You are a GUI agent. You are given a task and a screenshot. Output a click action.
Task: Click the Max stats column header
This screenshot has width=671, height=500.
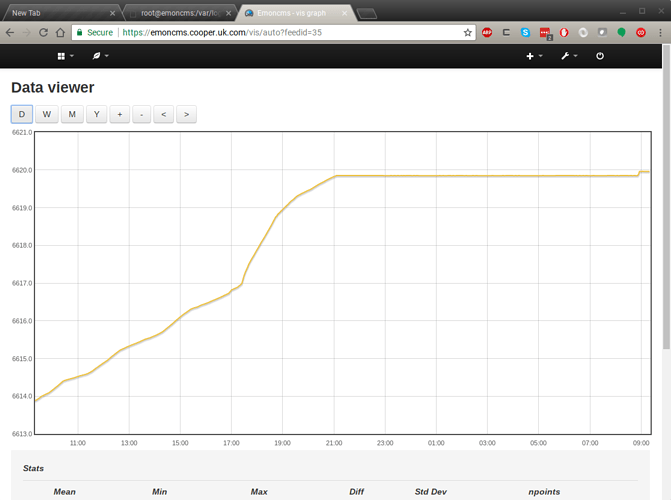click(x=259, y=492)
